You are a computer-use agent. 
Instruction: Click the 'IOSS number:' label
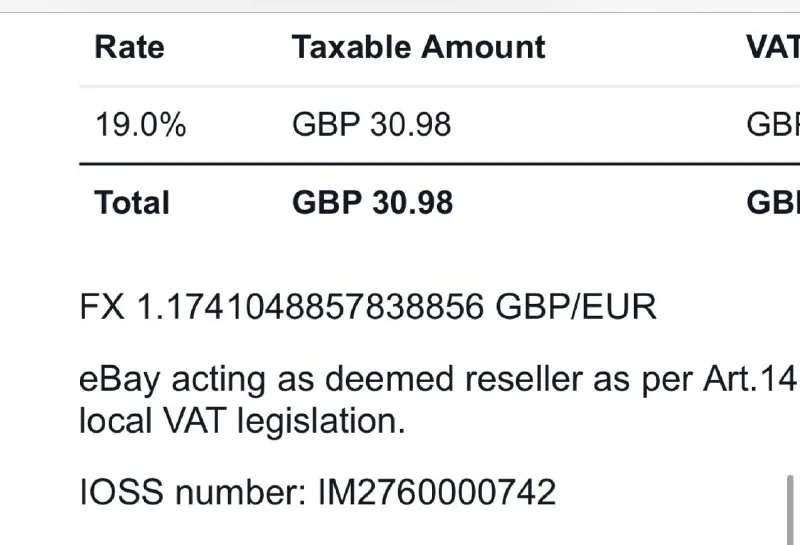[x=193, y=492]
